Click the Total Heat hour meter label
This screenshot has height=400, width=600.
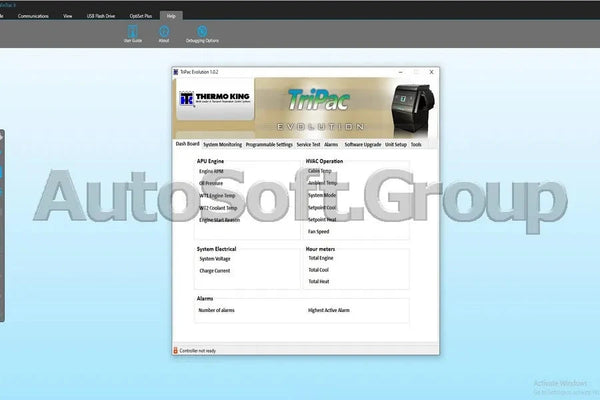(319, 281)
